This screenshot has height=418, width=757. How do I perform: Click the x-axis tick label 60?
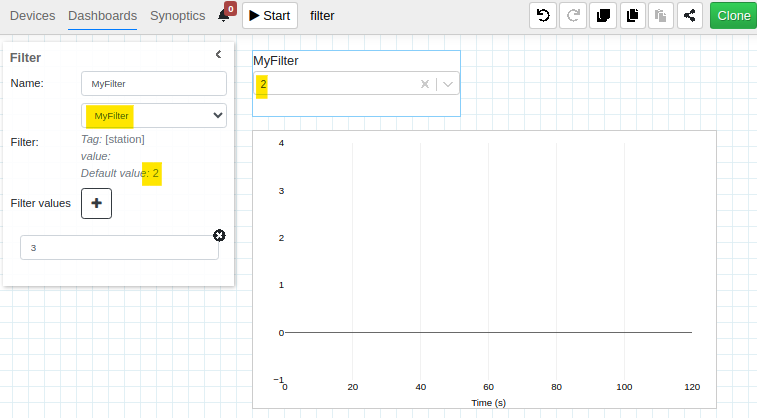[x=489, y=387]
